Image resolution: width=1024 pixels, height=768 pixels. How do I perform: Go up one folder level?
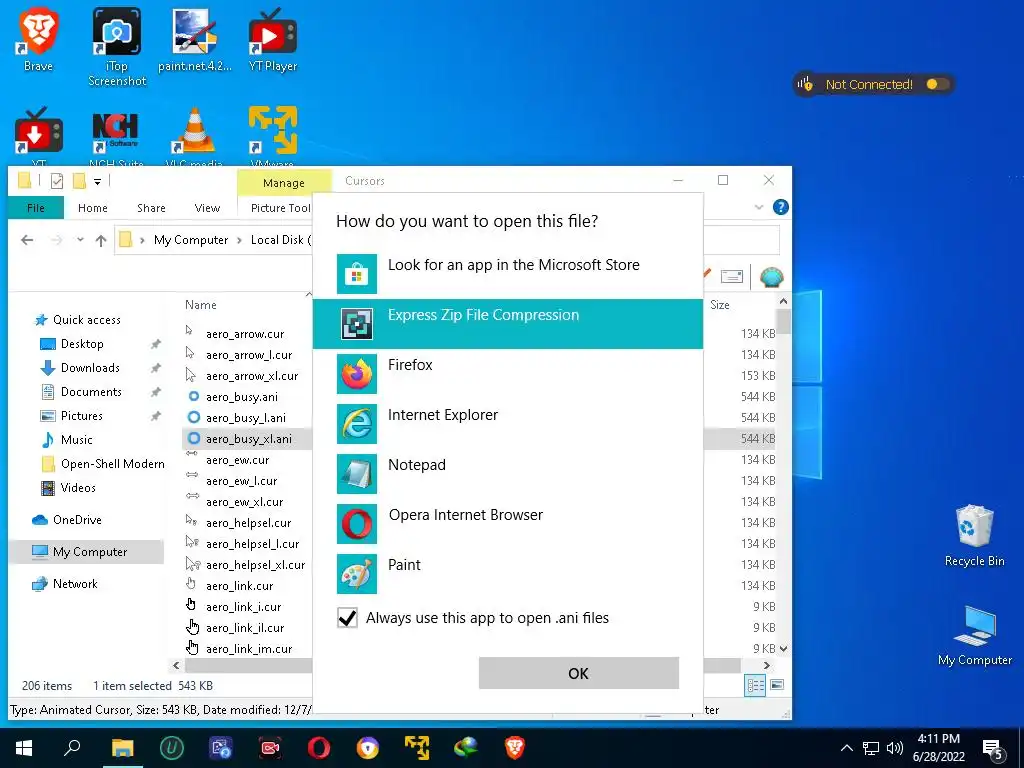click(101, 240)
